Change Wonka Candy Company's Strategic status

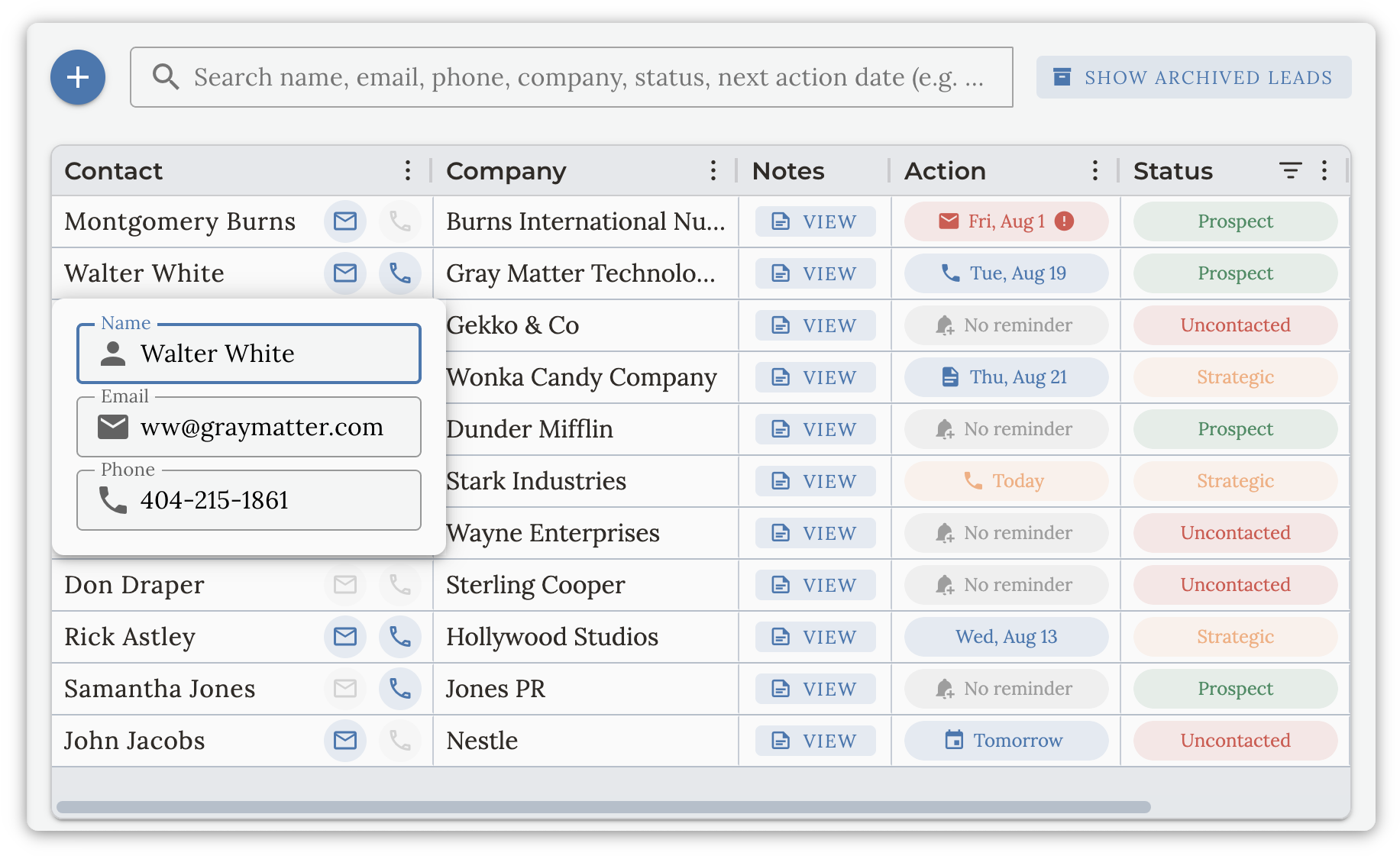pyautogui.click(x=1235, y=377)
